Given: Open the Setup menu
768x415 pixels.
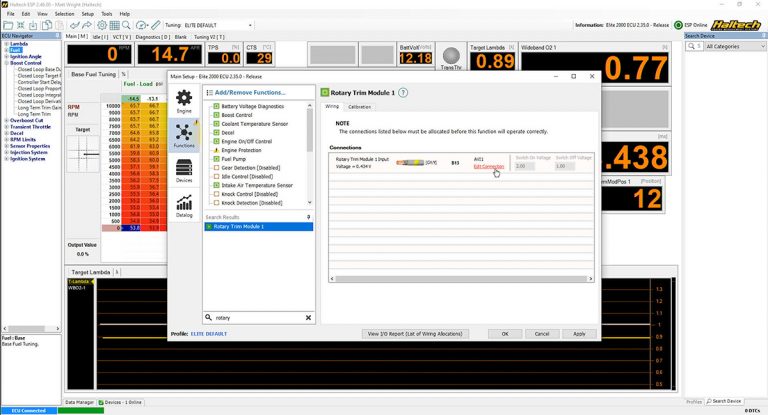Looking at the screenshot, I should (x=87, y=14).
